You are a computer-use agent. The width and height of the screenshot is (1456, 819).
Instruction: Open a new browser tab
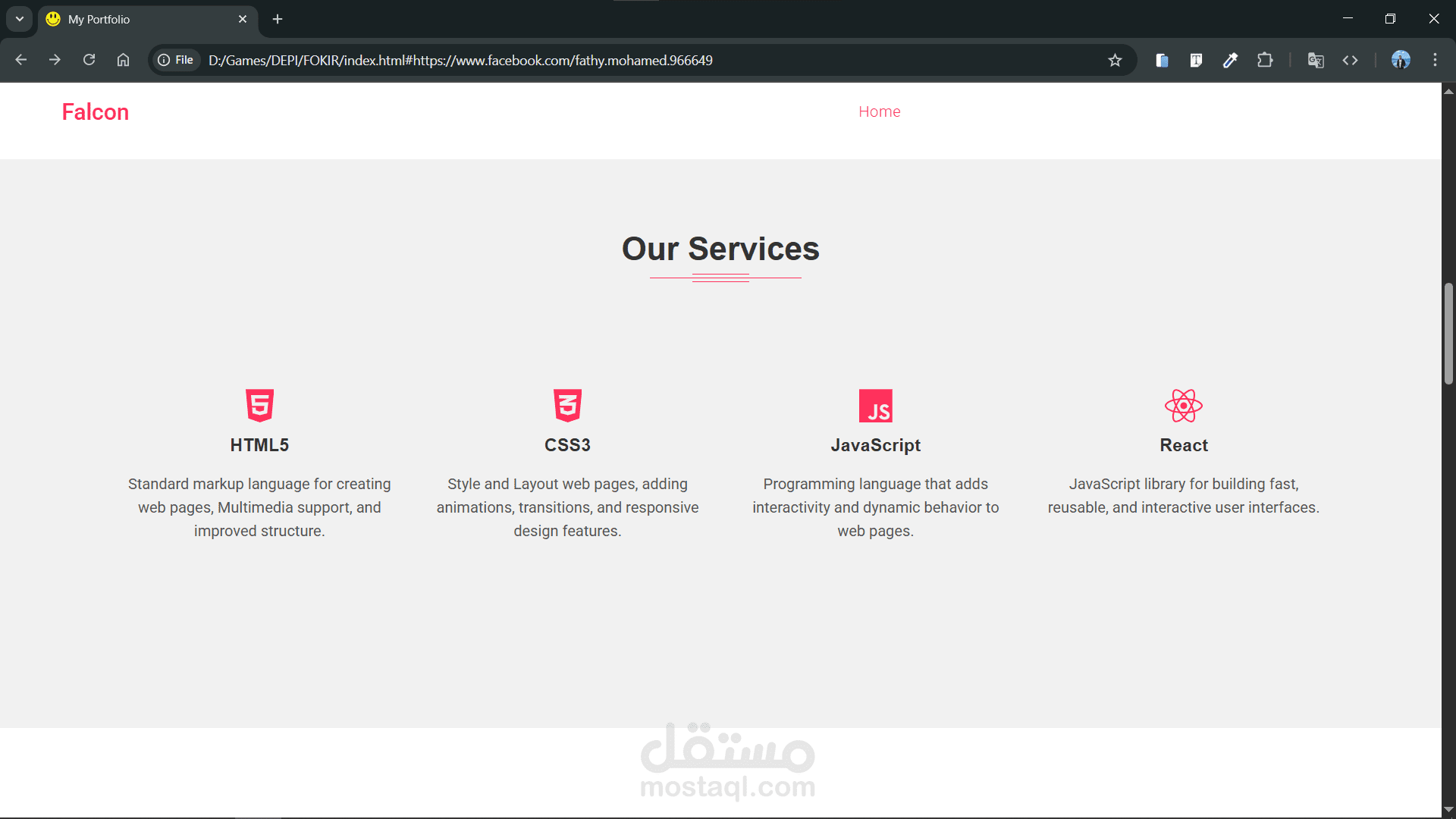pos(278,19)
